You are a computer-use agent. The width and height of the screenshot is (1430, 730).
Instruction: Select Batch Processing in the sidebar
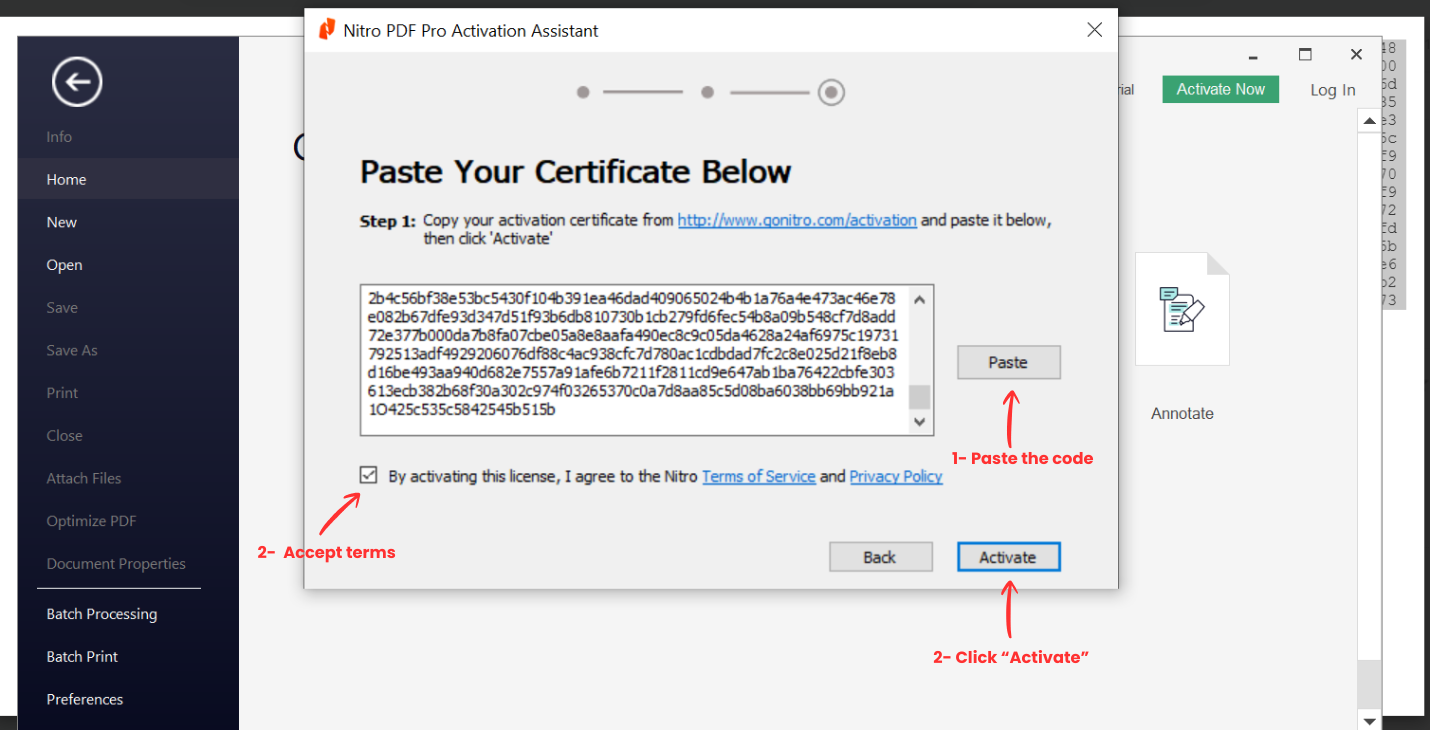(x=101, y=613)
